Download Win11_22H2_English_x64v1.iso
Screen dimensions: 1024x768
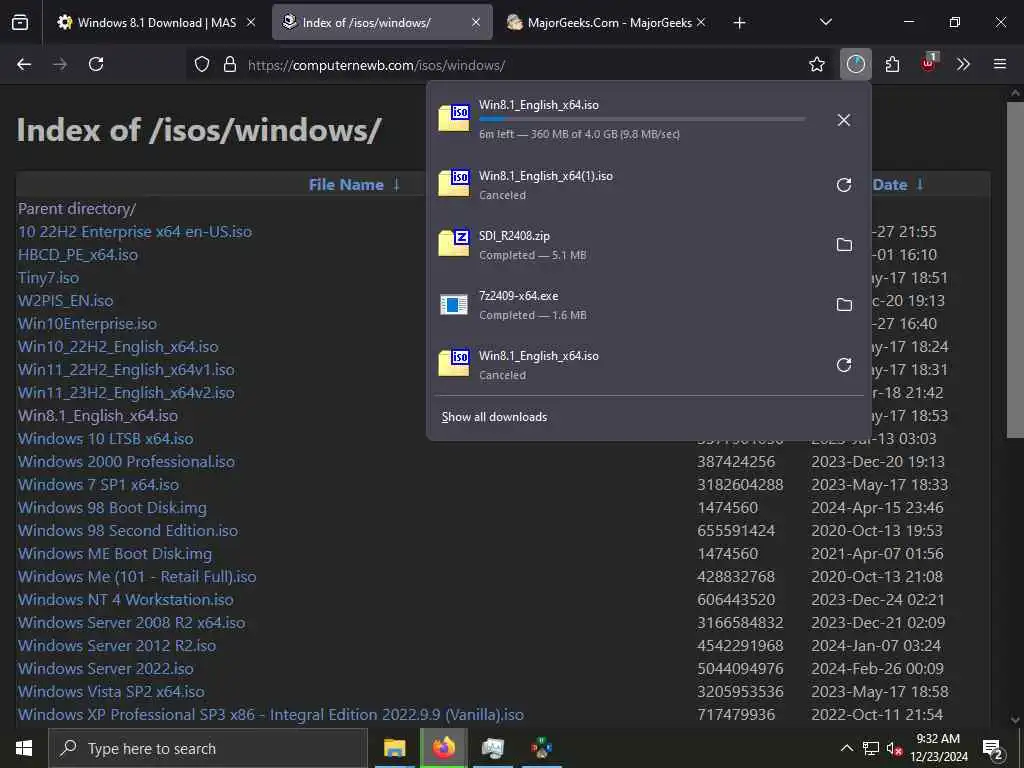126,370
